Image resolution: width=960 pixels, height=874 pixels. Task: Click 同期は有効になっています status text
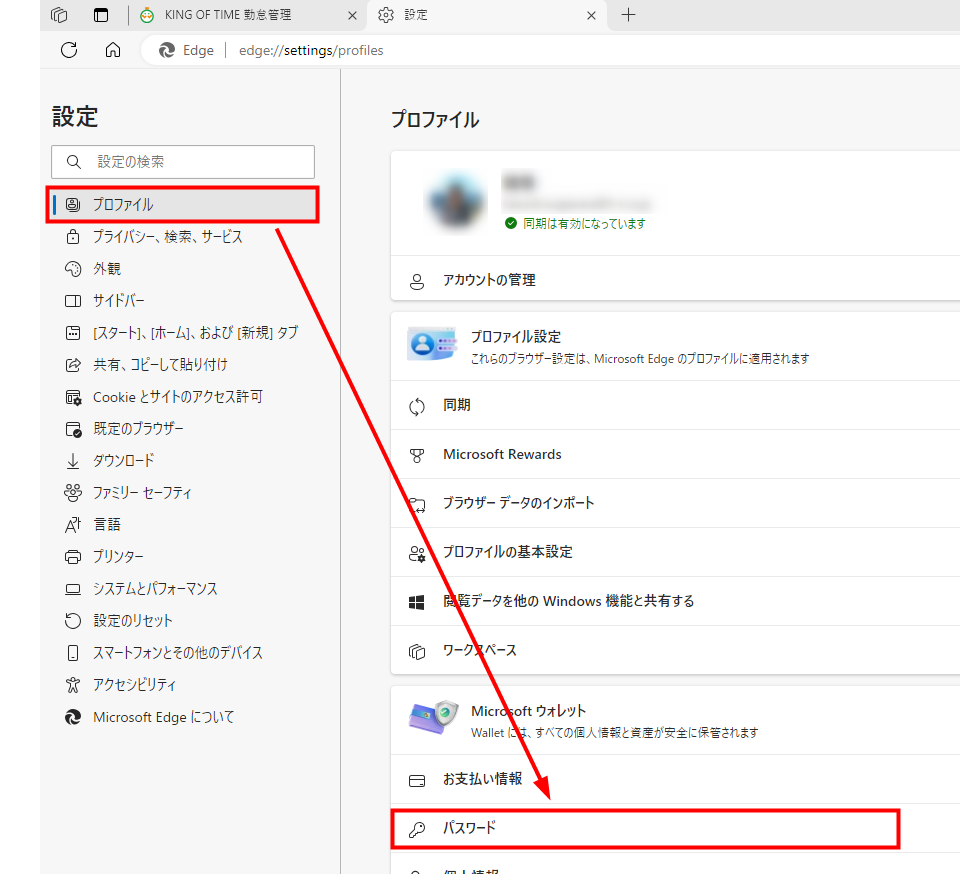[x=584, y=223]
